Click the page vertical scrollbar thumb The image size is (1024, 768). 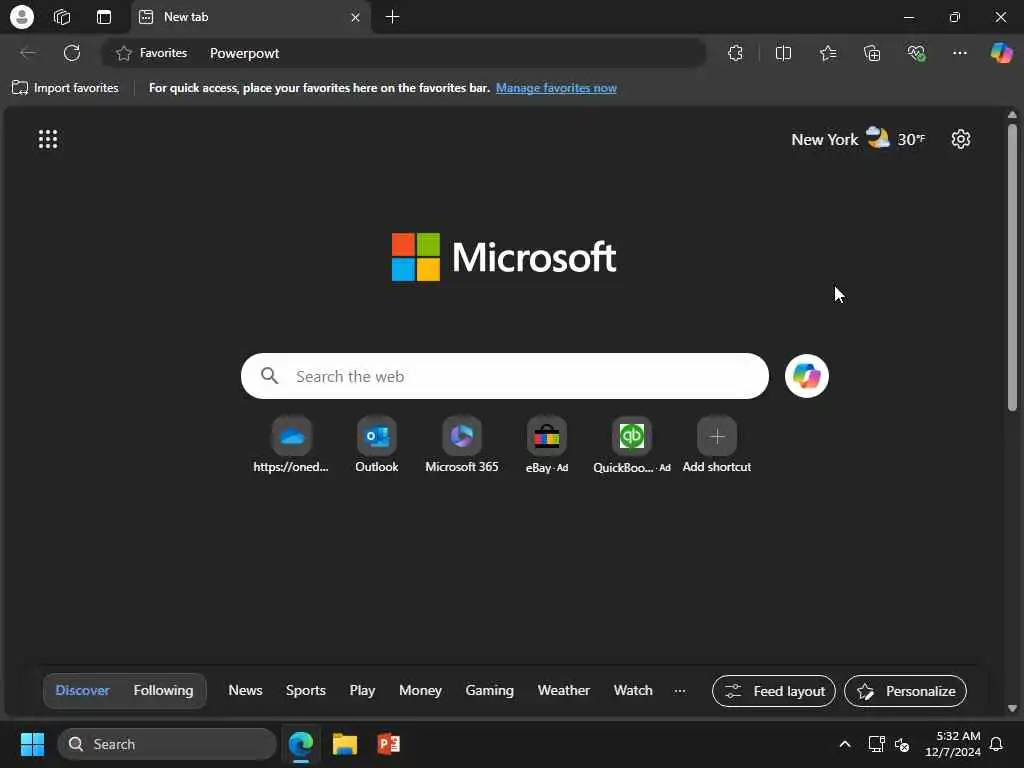click(1012, 268)
